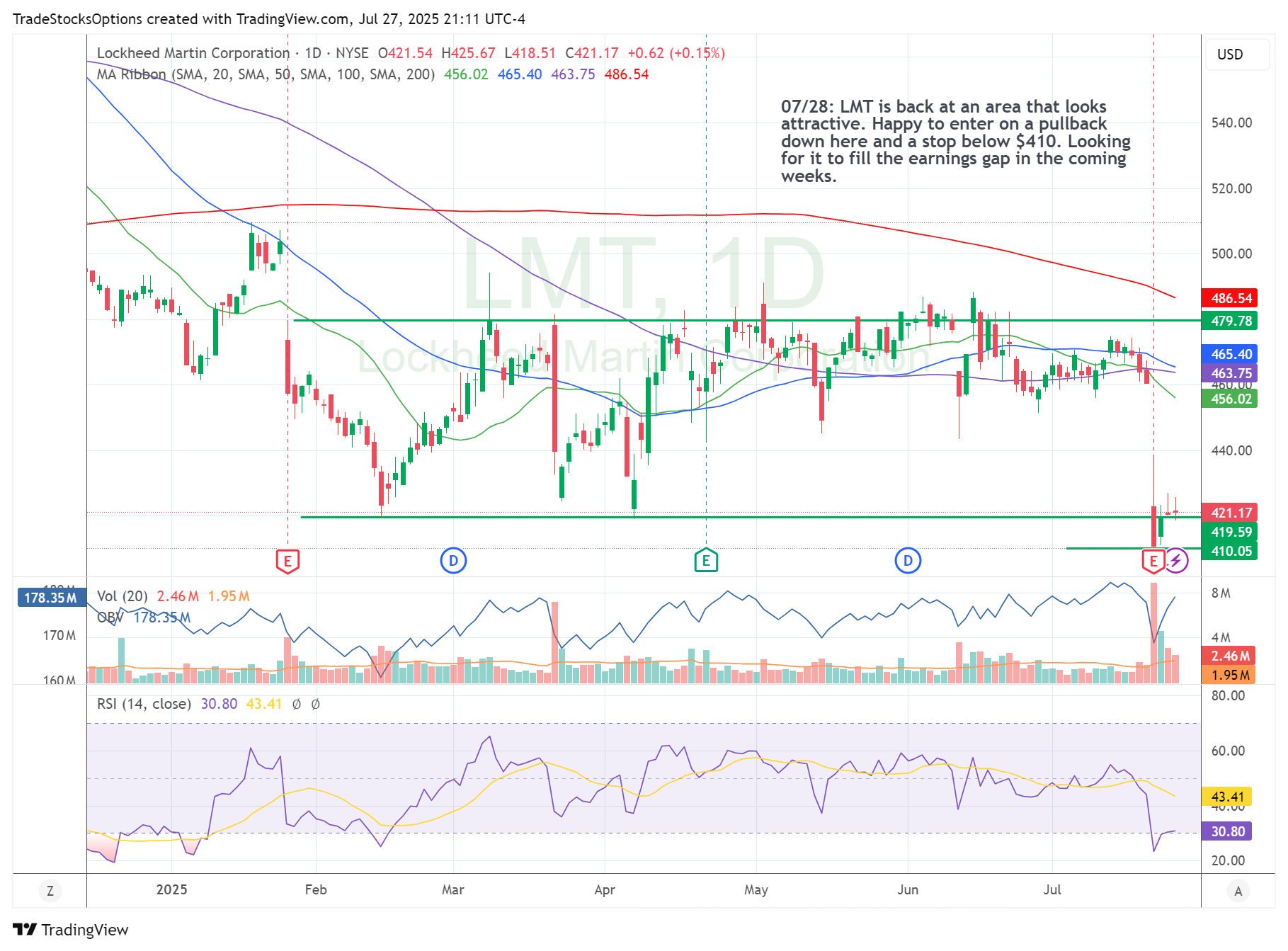
Task: Click the Jul label on time axis
Action: 1052,890
